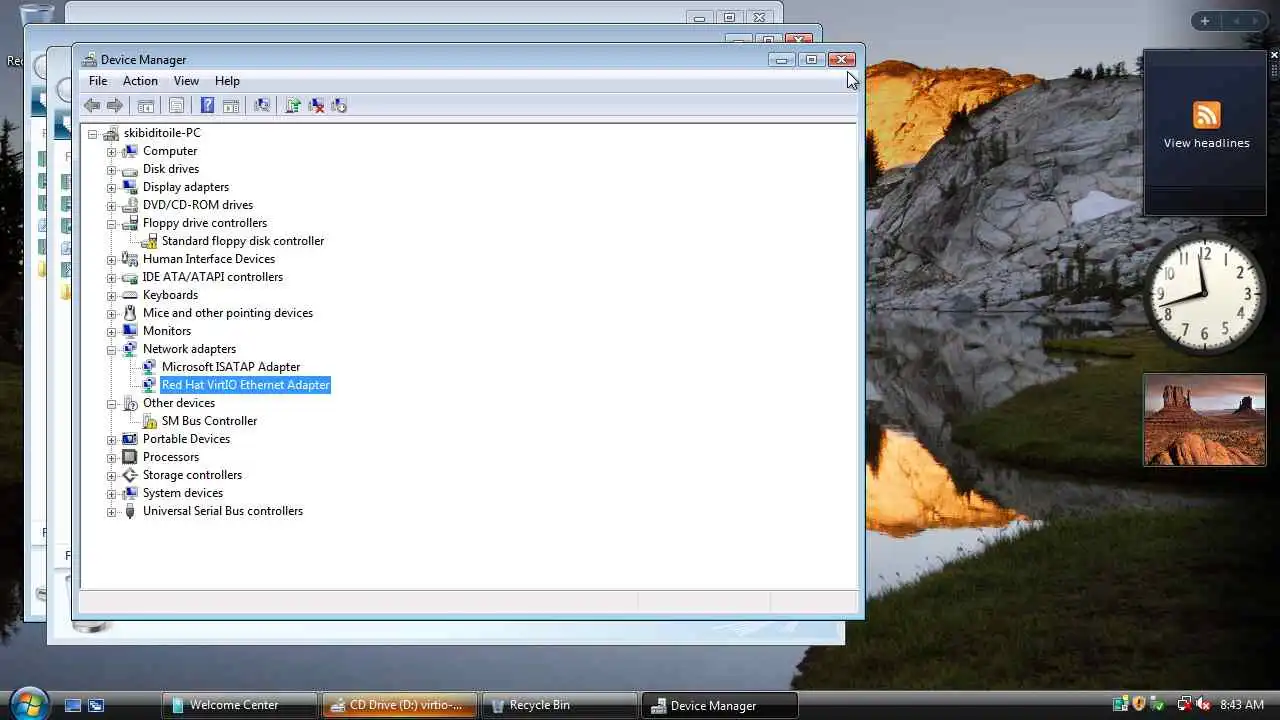Image resolution: width=1280 pixels, height=720 pixels.
Task: Collapse the skibiditoile-PC root node
Action: pos(93,134)
